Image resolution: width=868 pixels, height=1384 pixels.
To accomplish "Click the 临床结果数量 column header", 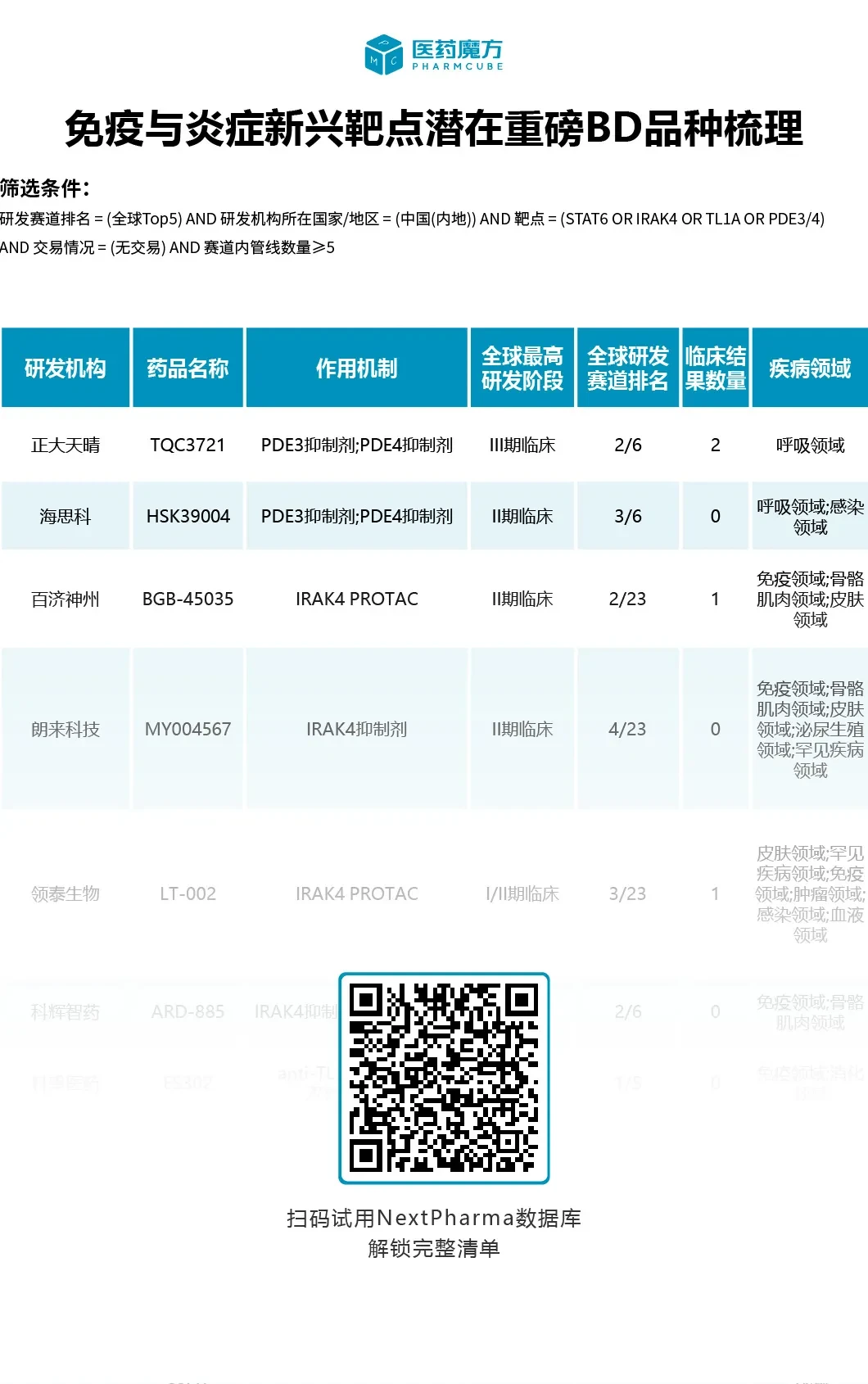I will point(716,368).
